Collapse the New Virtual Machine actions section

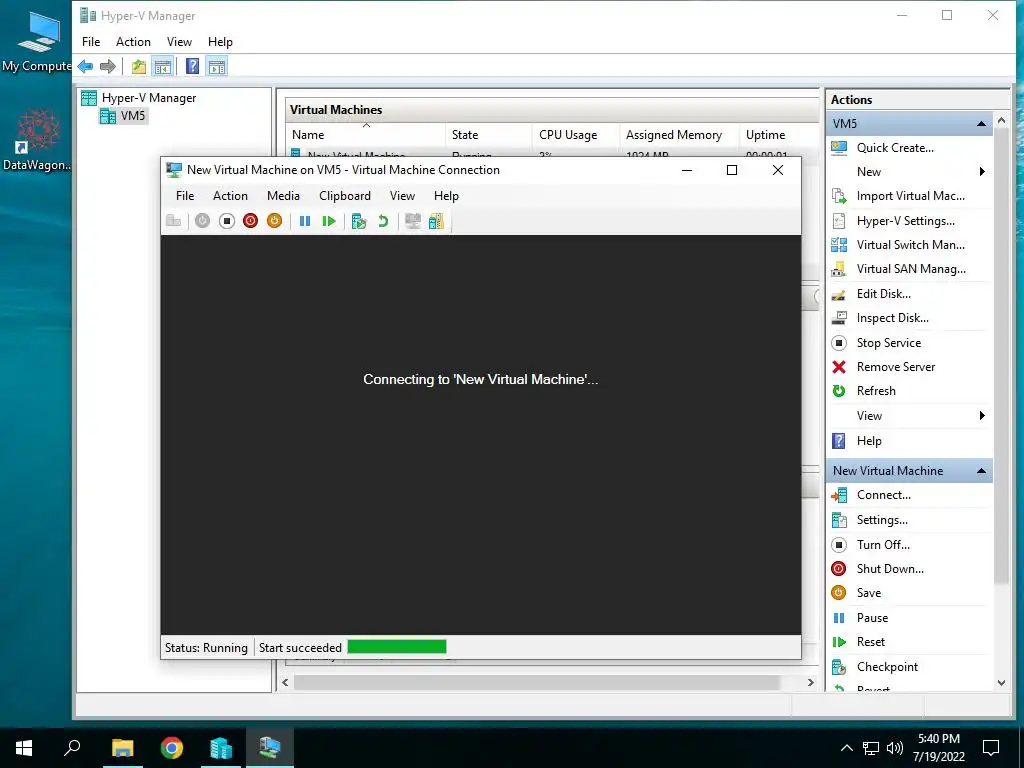[981, 471]
